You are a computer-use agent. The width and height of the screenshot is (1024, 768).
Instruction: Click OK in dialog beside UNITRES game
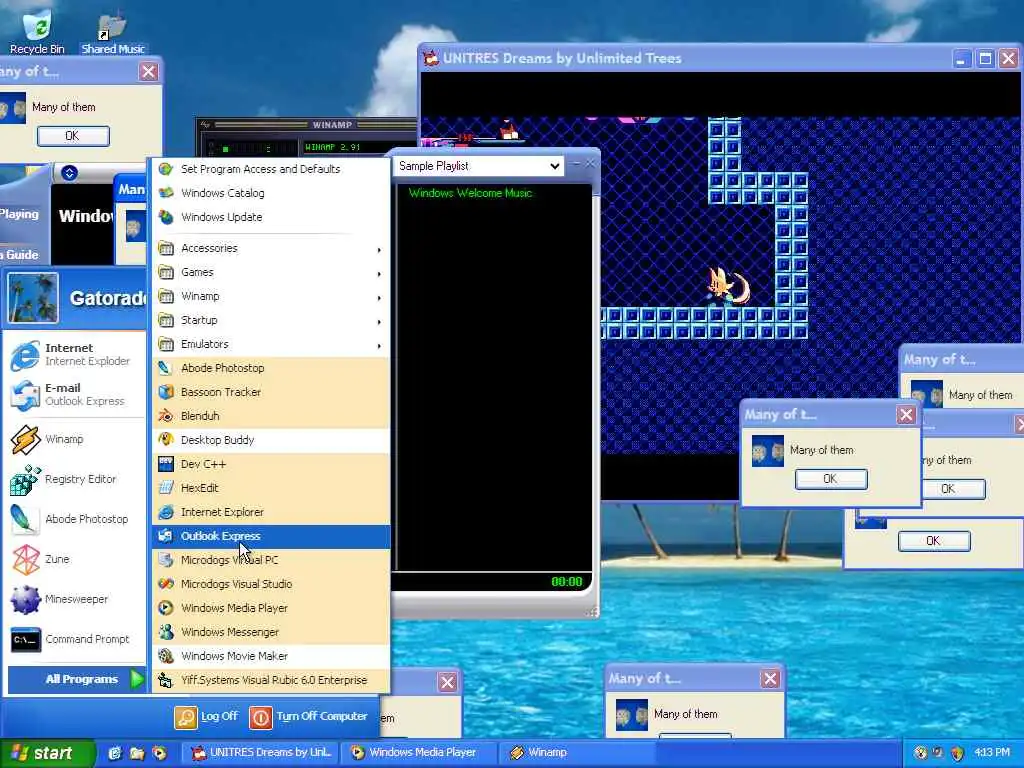click(831, 479)
